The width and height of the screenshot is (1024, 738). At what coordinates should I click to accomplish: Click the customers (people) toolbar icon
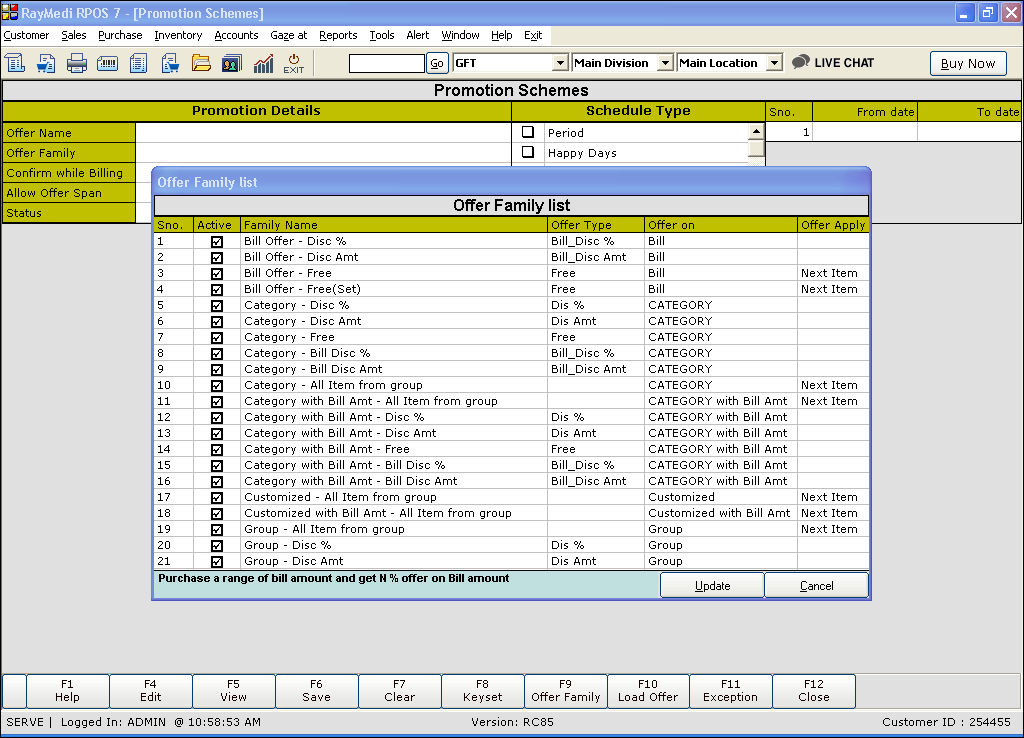click(x=231, y=63)
